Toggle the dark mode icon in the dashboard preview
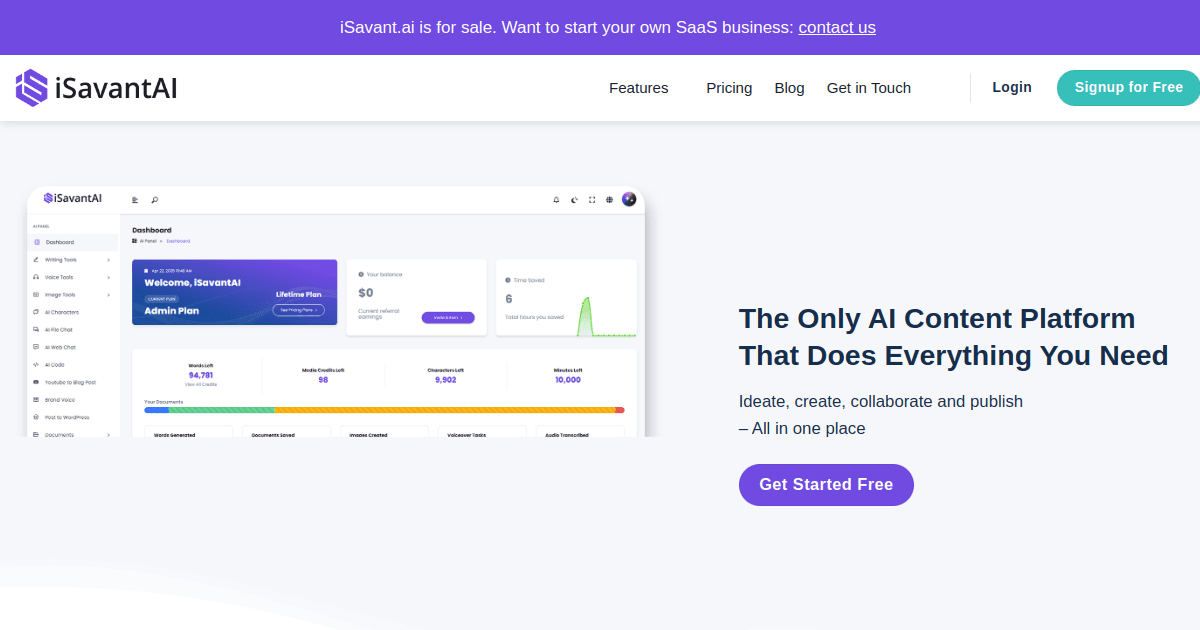The height and width of the screenshot is (630, 1200). click(x=574, y=200)
